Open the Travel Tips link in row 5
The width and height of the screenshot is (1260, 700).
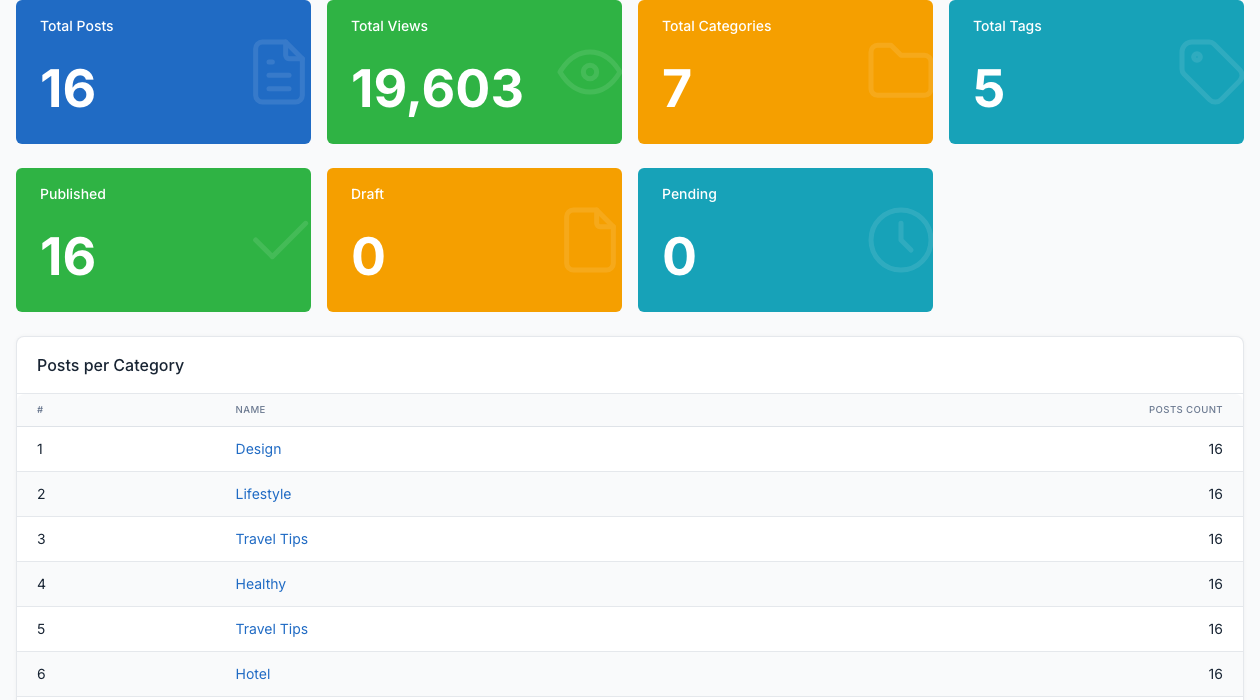272,629
